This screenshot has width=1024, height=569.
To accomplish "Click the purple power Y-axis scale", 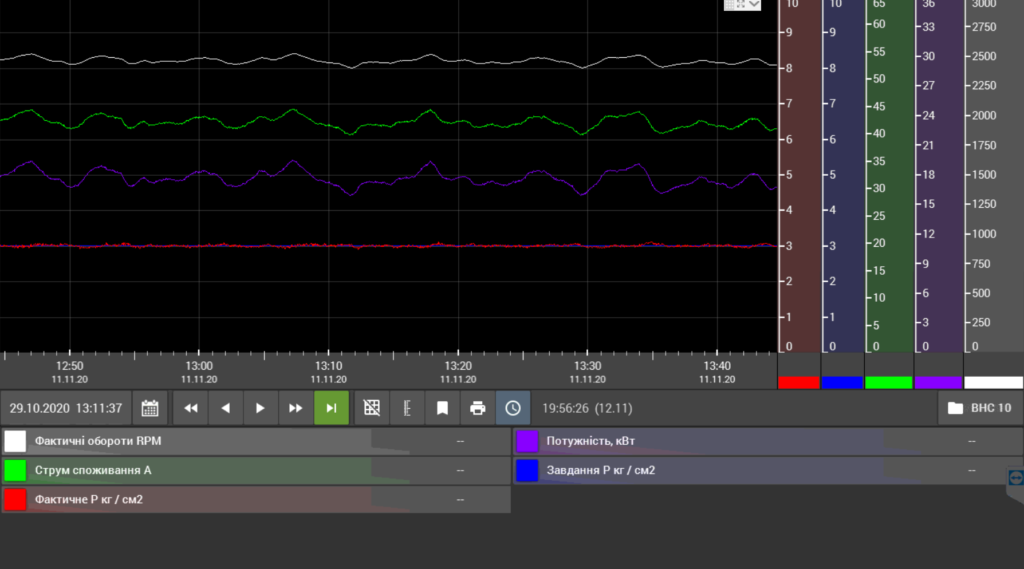I will tap(939, 176).
